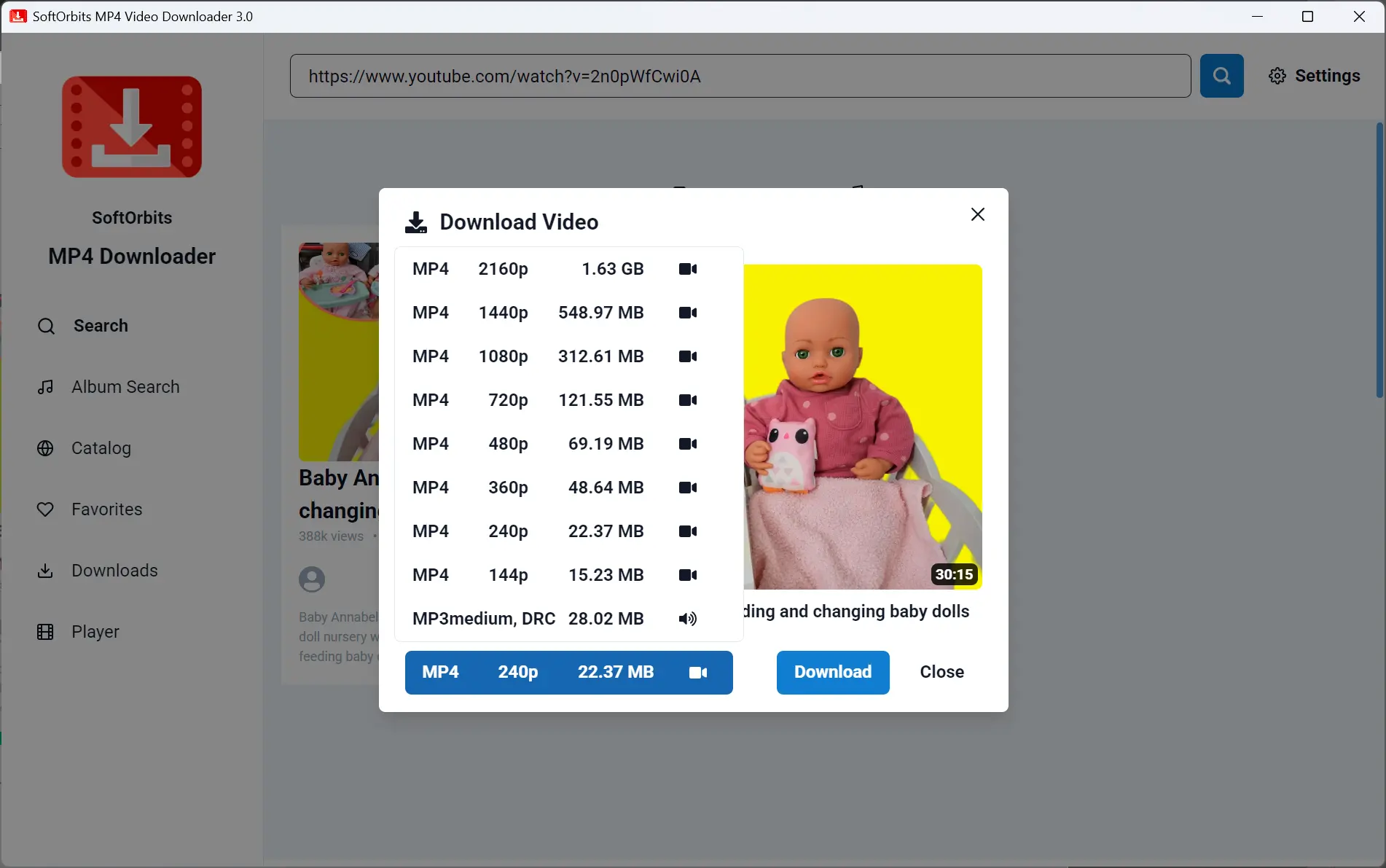
Task: Open the Downloads section label
Action: (114, 571)
